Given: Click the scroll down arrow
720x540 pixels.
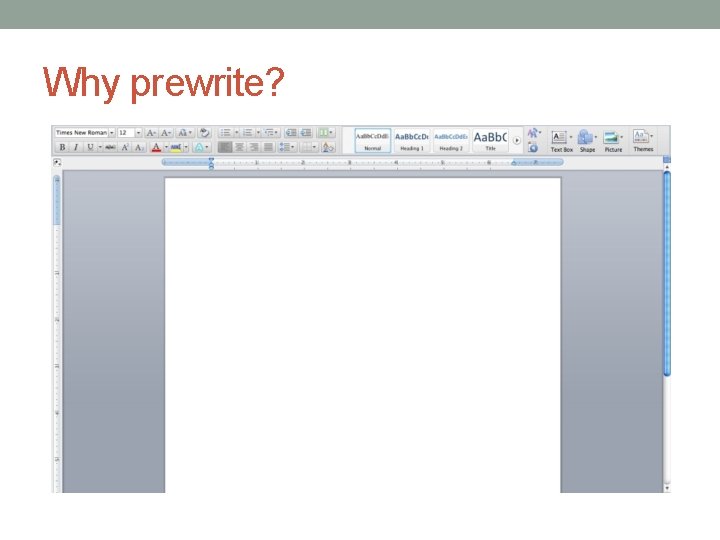Looking at the screenshot, I should click(667, 488).
